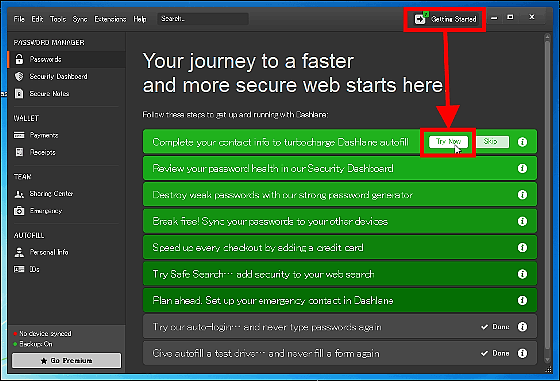Show info for password health step

click(522, 168)
